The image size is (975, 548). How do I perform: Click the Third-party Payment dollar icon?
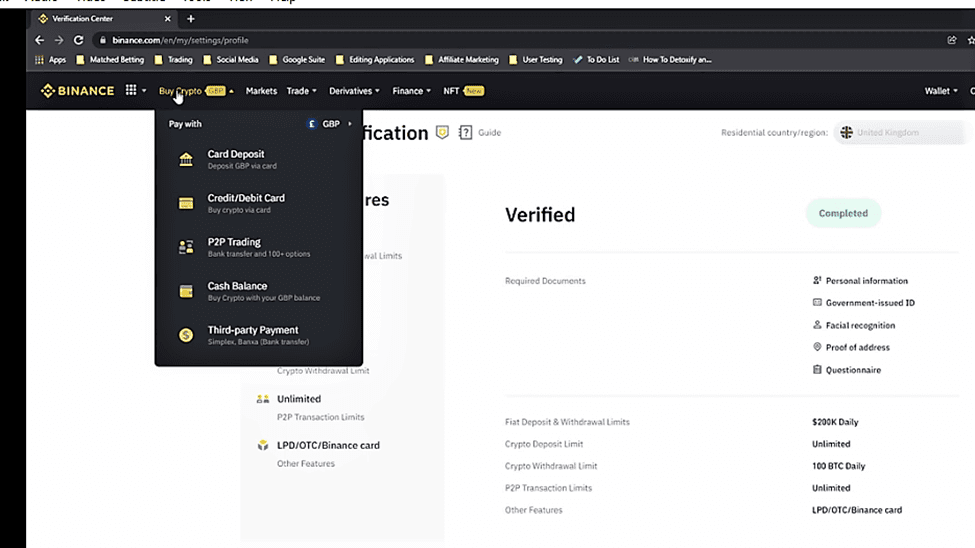pos(186,335)
